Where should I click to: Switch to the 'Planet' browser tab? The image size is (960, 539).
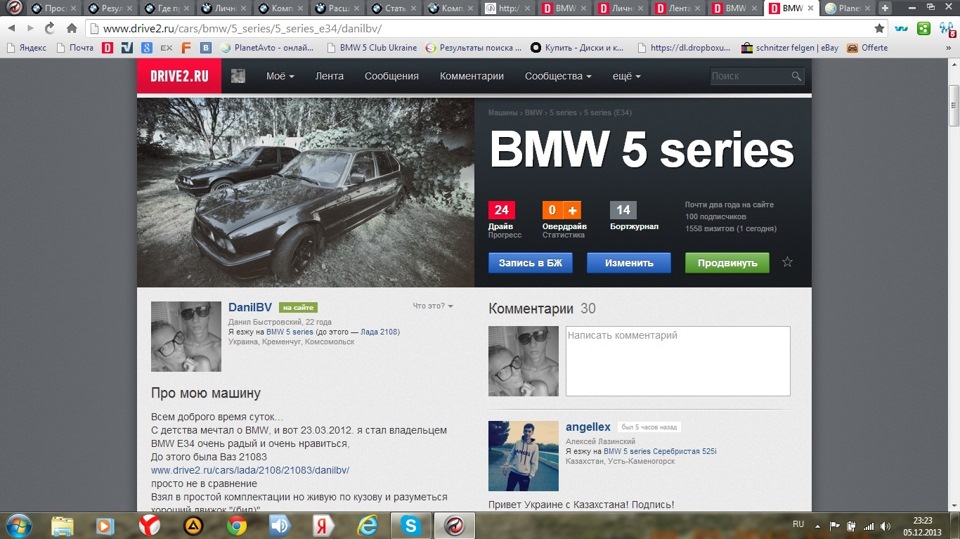click(847, 8)
